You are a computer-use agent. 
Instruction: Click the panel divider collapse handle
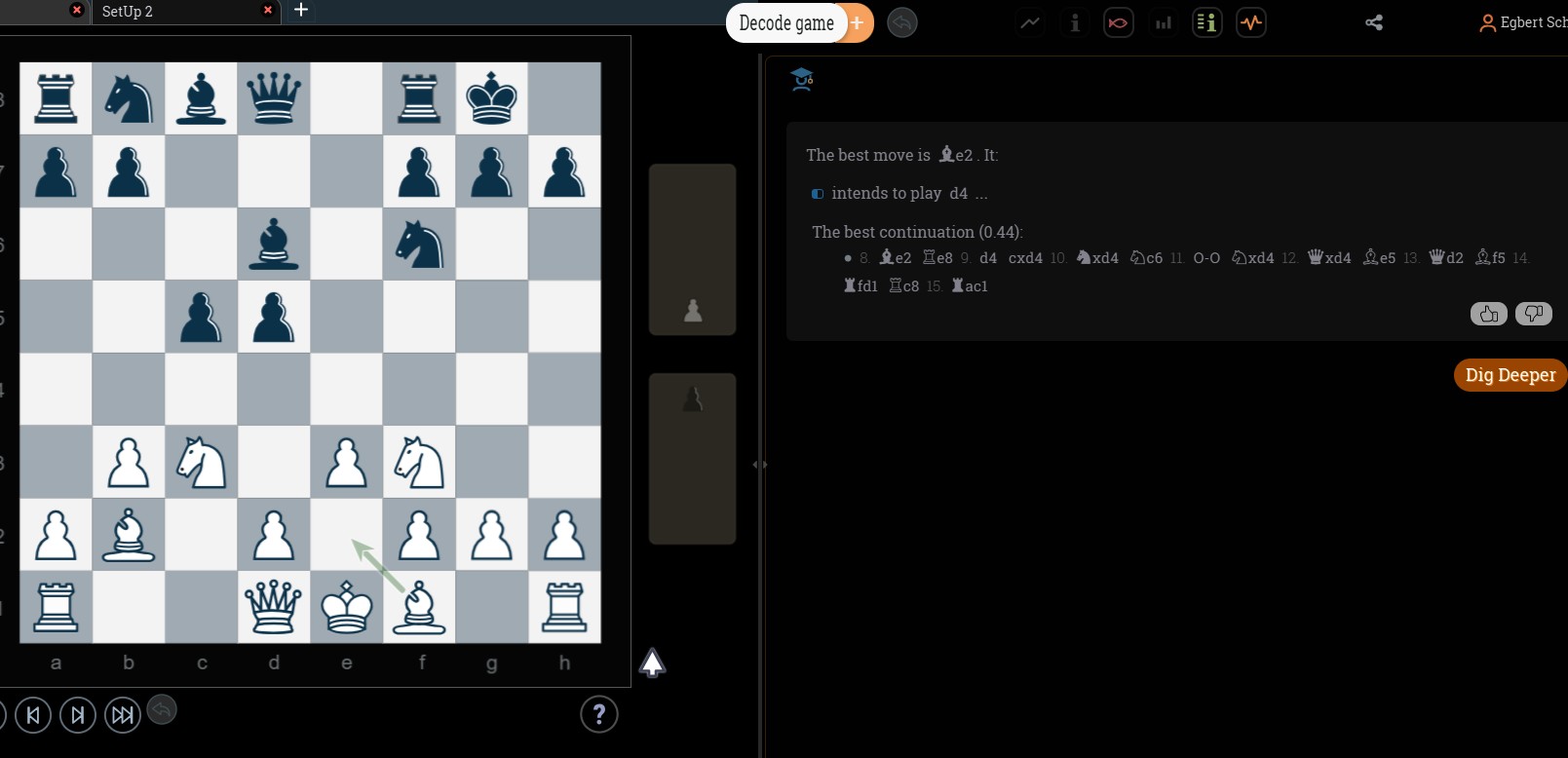pos(760,465)
